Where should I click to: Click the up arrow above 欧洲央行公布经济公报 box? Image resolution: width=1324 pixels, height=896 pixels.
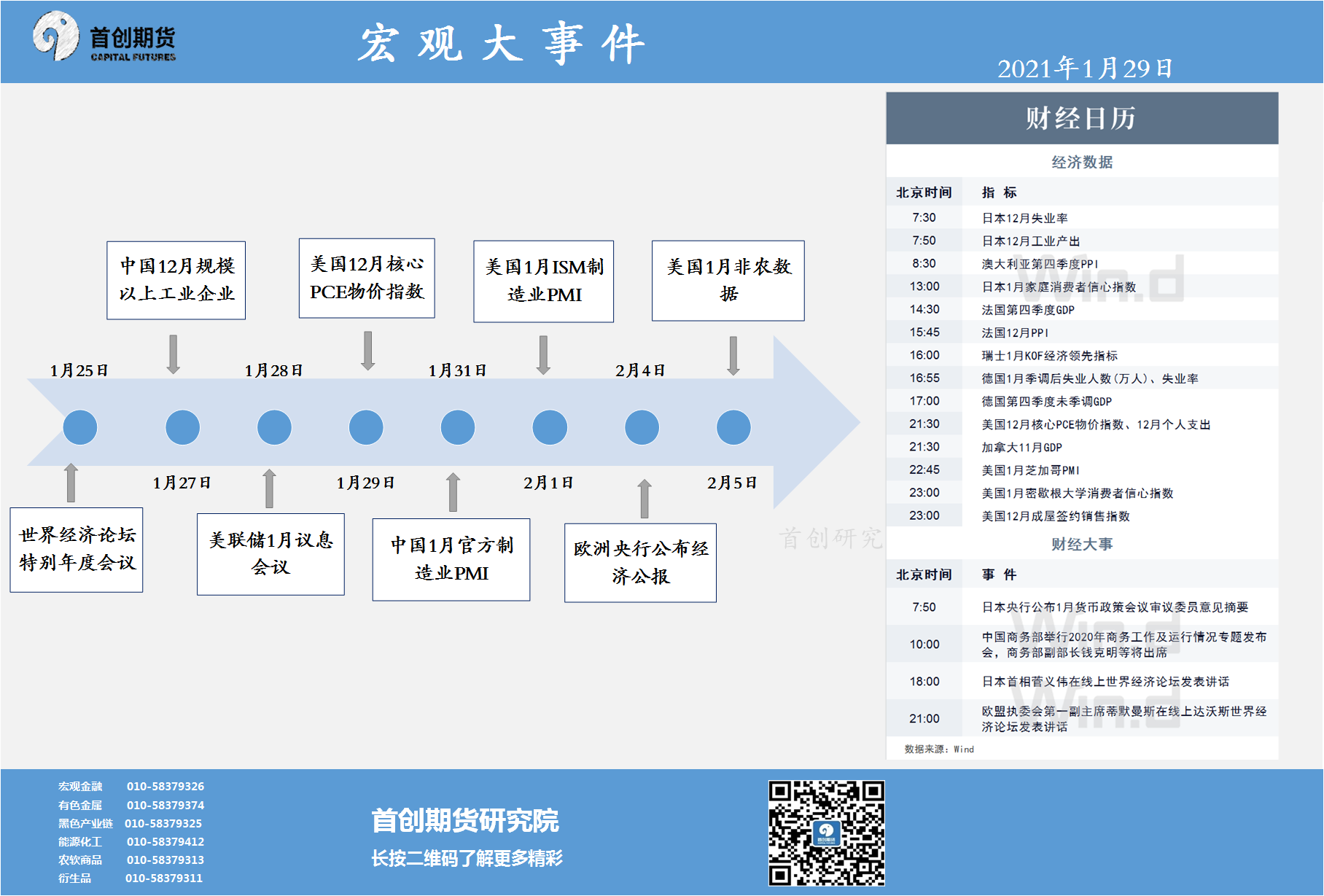pyautogui.click(x=644, y=499)
